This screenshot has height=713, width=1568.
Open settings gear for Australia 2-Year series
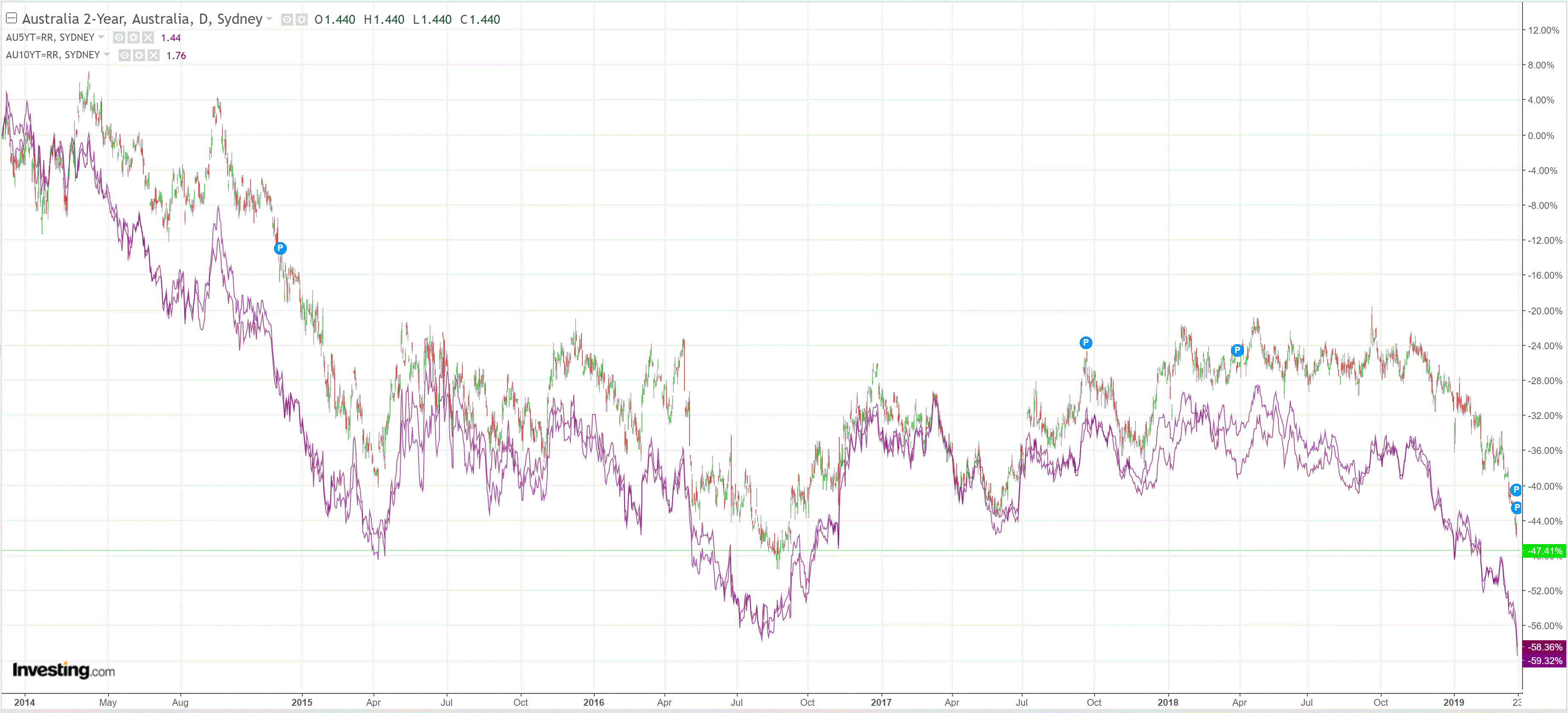[301, 20]
